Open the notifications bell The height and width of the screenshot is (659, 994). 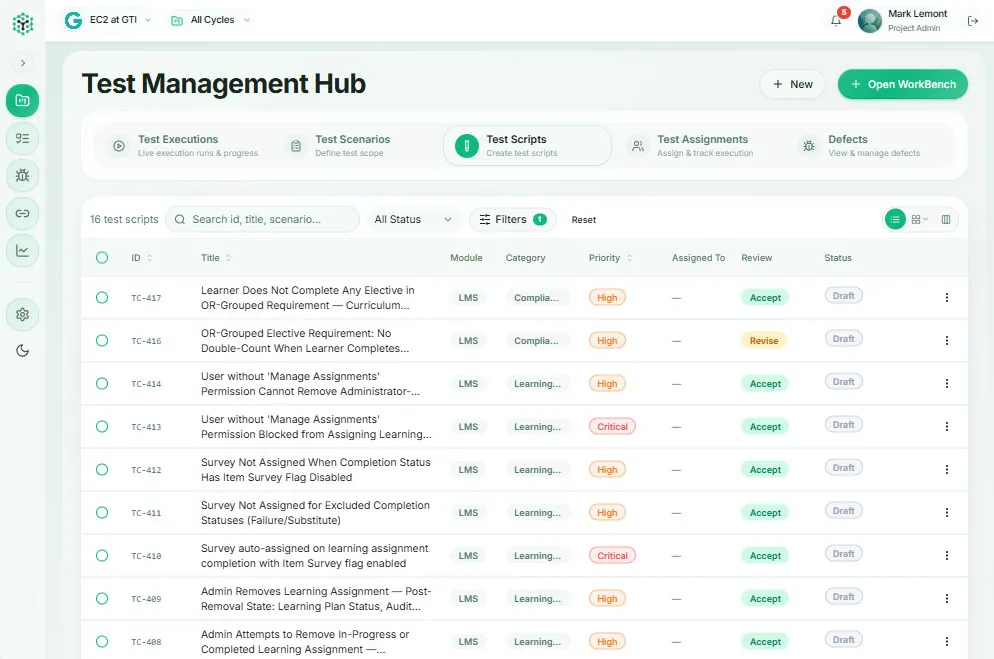pos(836,21)
